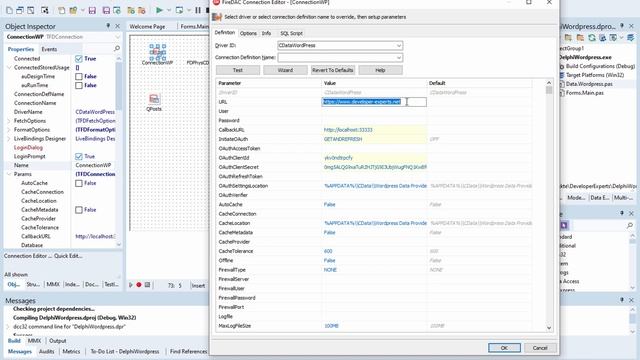Run the project with the green play icon
The height and width of the screenshot is (360, 640).
point(160,10)
